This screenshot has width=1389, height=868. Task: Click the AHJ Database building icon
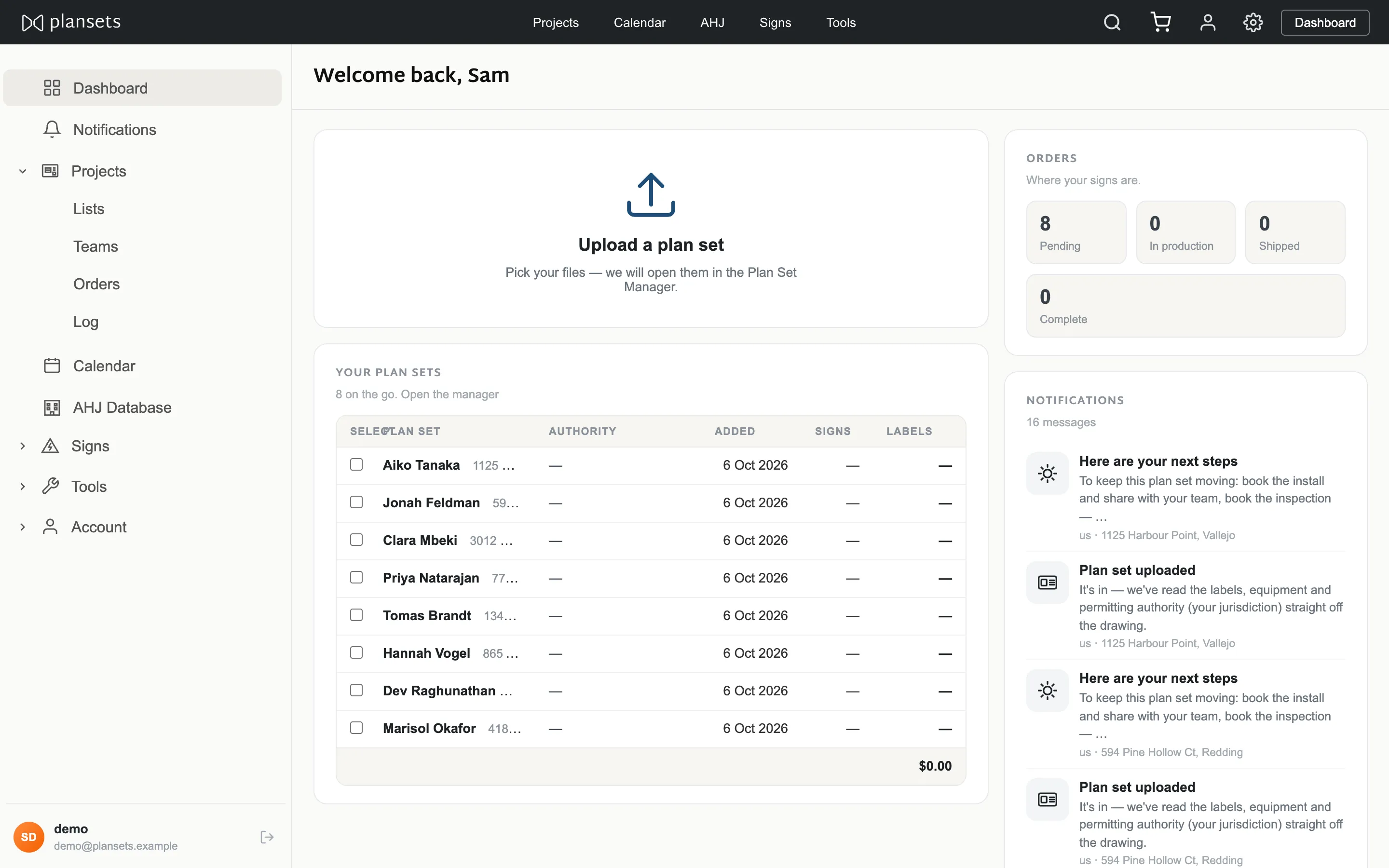(52, 407)
